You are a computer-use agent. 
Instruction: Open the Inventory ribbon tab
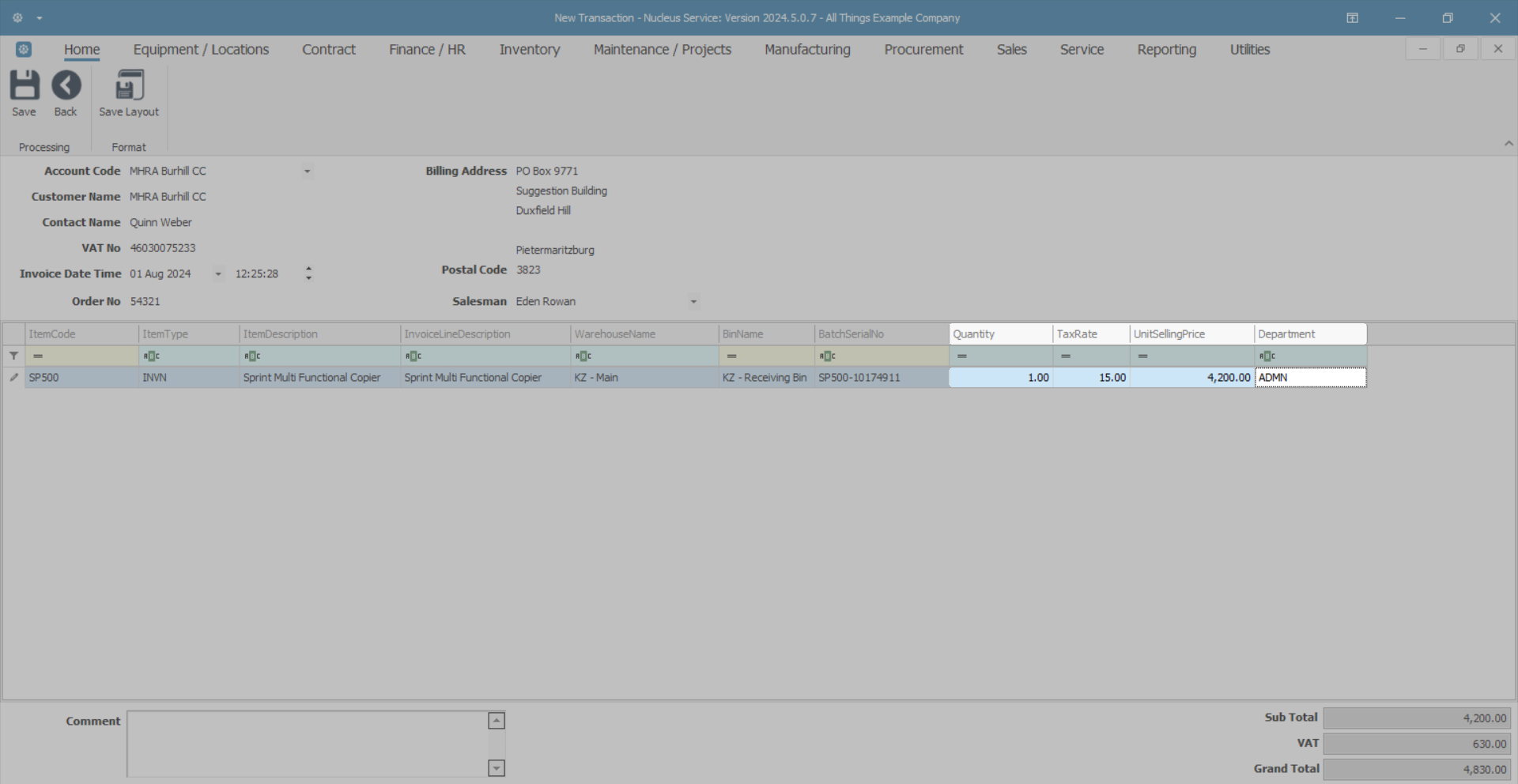point(529,49)
